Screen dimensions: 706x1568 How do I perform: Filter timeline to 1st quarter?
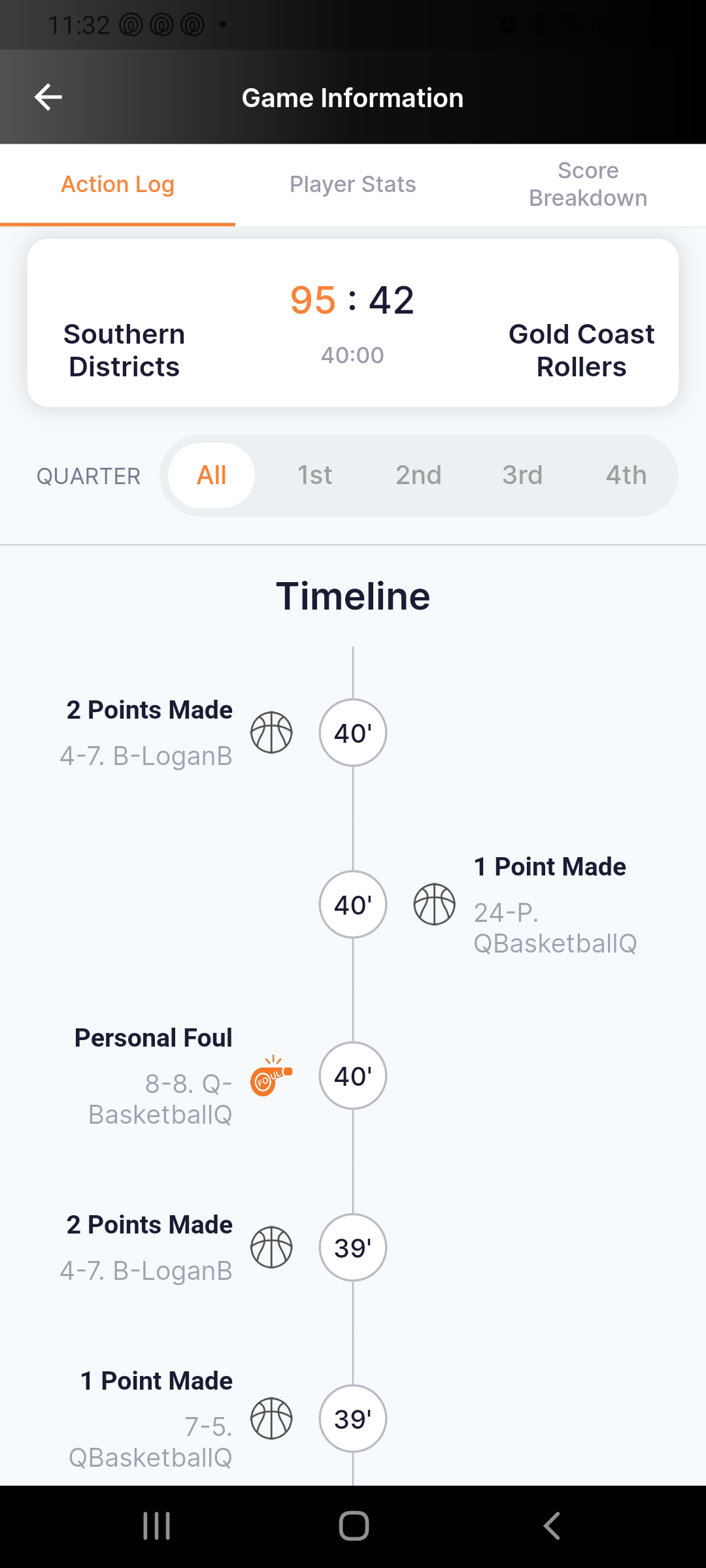(314, 475)
